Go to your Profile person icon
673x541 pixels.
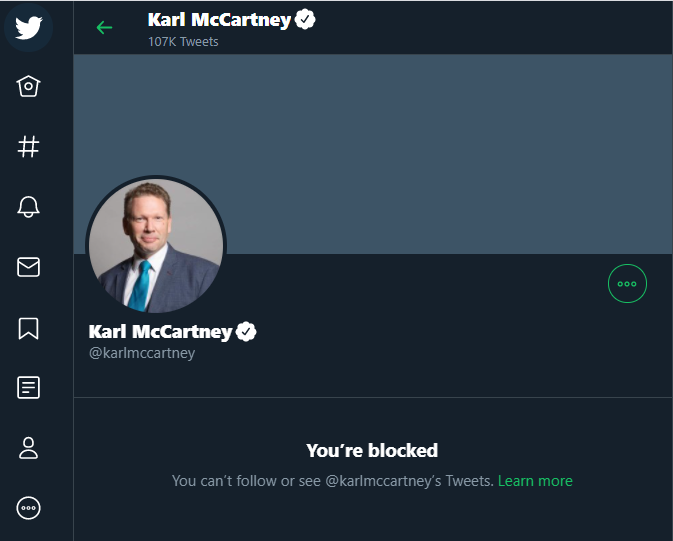[x=29, y=448]
